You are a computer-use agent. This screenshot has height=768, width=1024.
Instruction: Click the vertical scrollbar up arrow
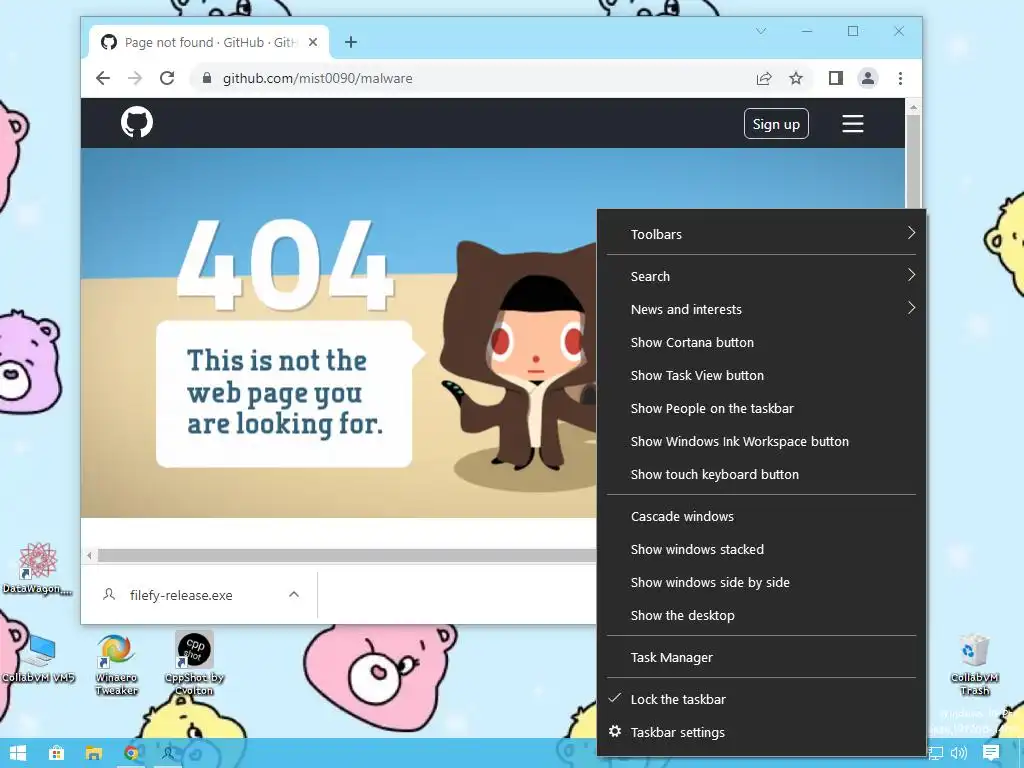coord(913,107)
